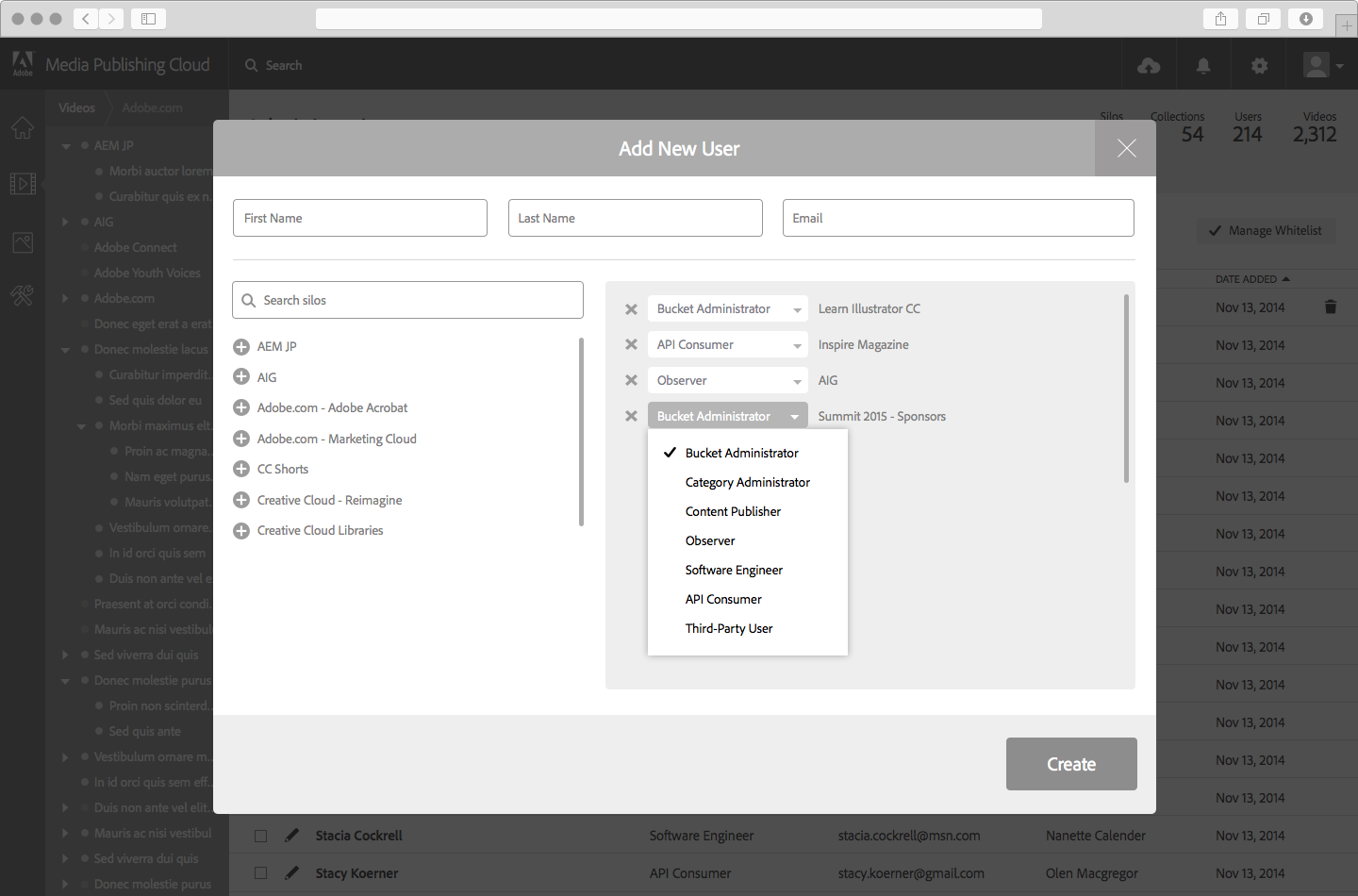Viewport: 1358px width, 896px height.
Task: Click browser address bar
Action: [x=679, y=18]
